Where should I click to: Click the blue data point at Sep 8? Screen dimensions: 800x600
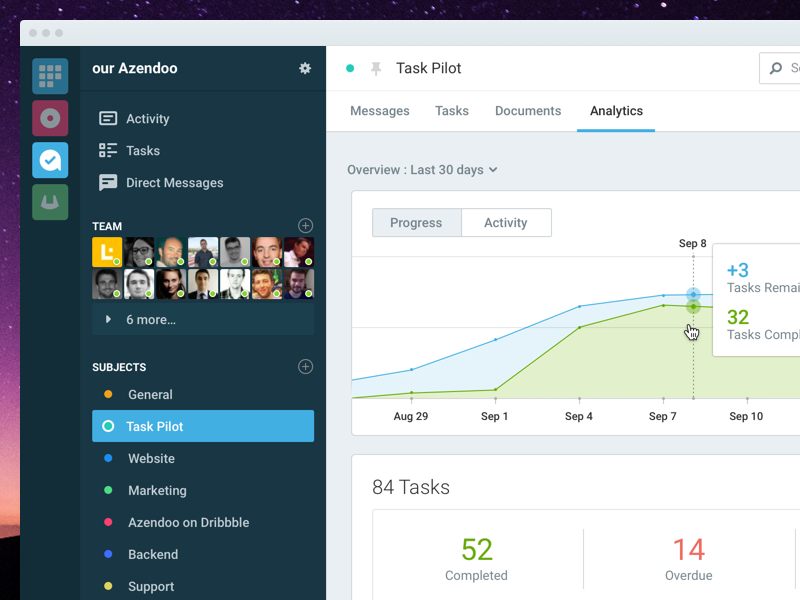(693, 294)
